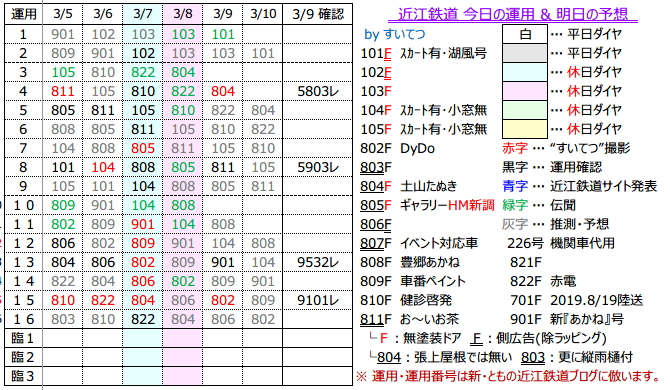Screen dimensions: 670x390
Task: Click the 緑字 … 伝聞 legend line
Action: 539,205
